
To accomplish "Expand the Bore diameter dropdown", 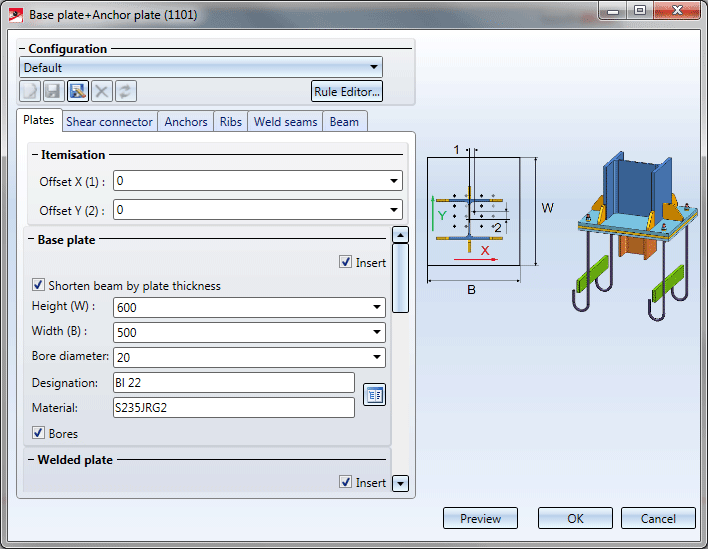I will point(377,357).
